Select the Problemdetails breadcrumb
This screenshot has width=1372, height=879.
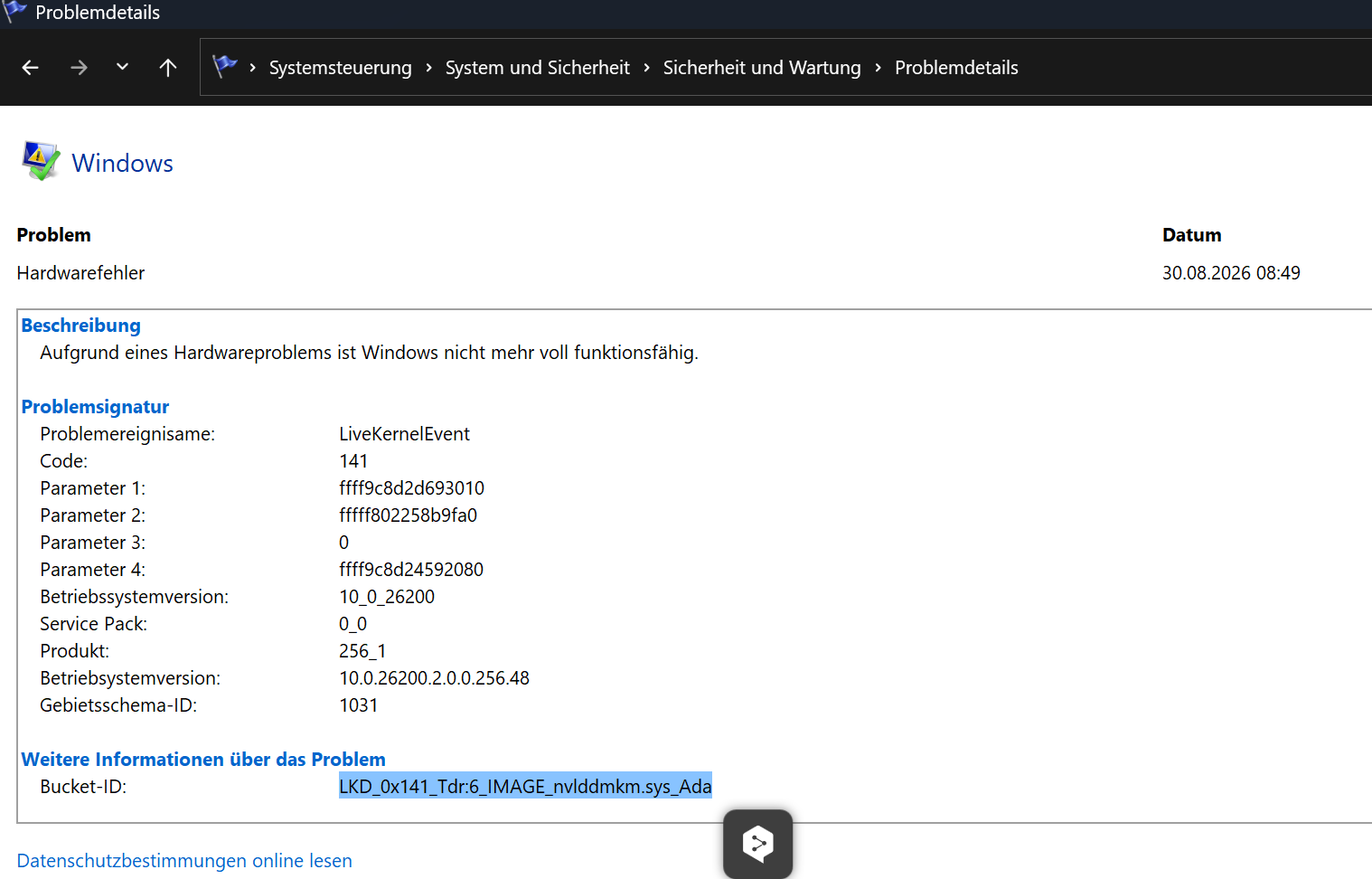(956, 68)
